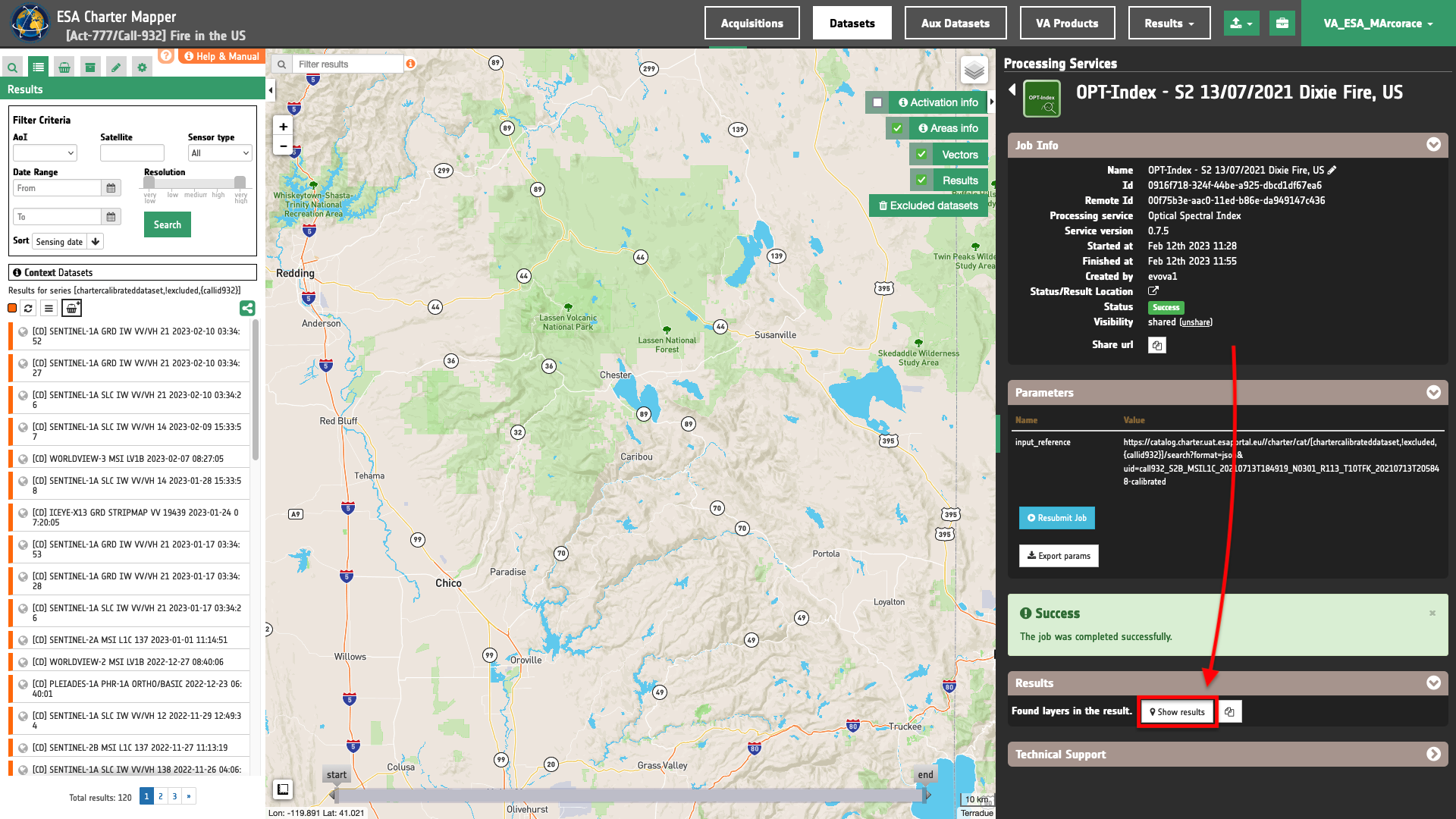Open the Status/Result Location external link
Screen dimensions: 1456x819
tap(1153, 291)
